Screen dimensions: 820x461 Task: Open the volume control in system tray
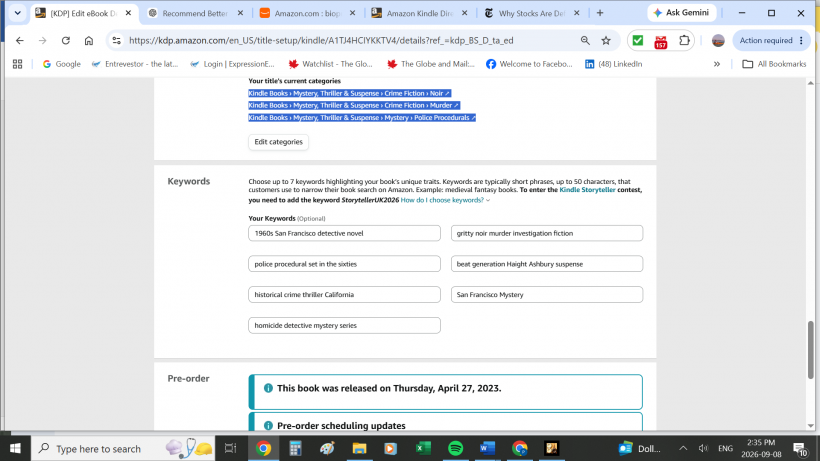(x=703, y=448)
